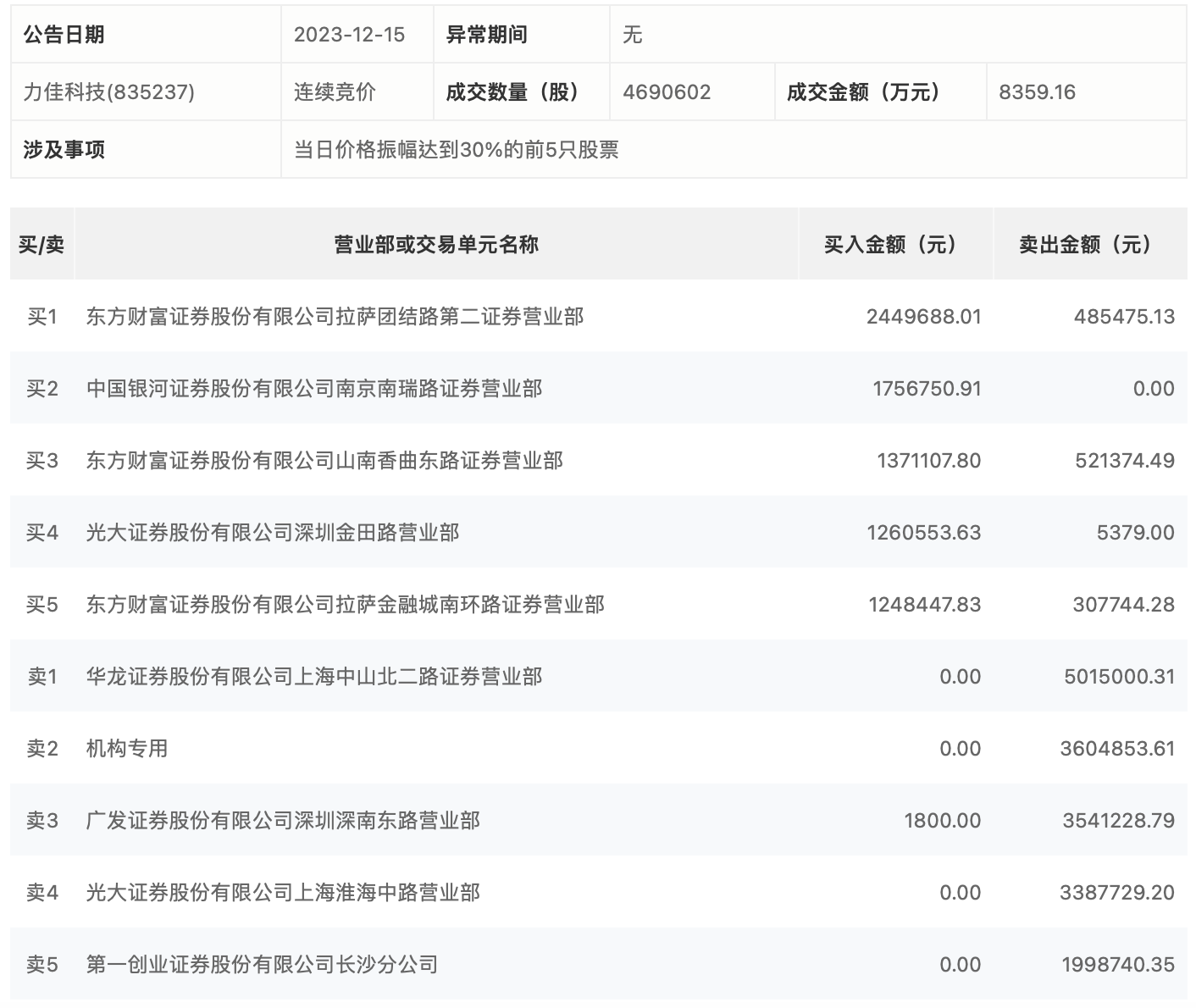Select sell amount 5379.00
The width and height of the screenshot is (1196, 1008).
tap(1135, 533)
